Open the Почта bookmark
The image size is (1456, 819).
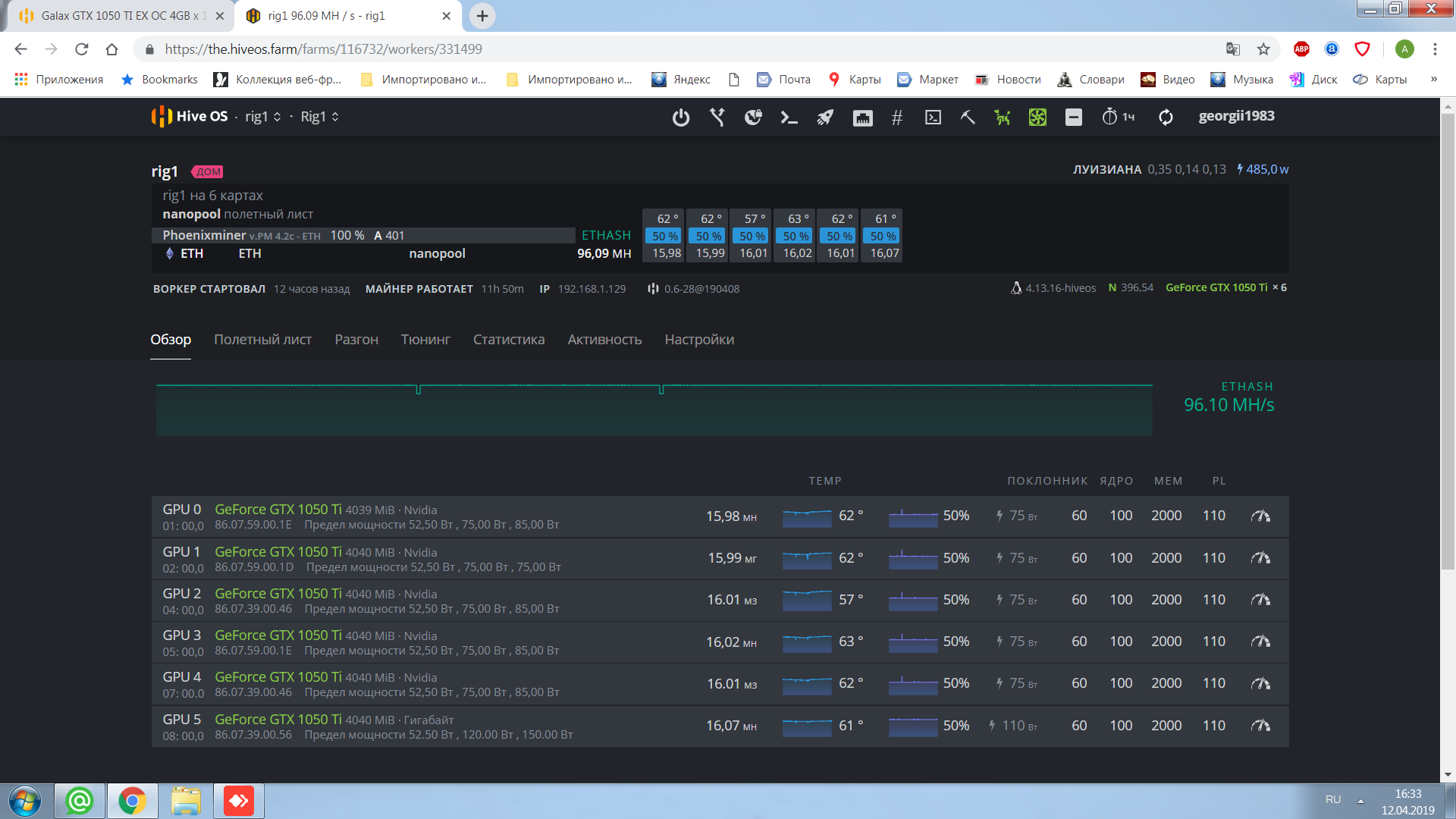point(783,80)
